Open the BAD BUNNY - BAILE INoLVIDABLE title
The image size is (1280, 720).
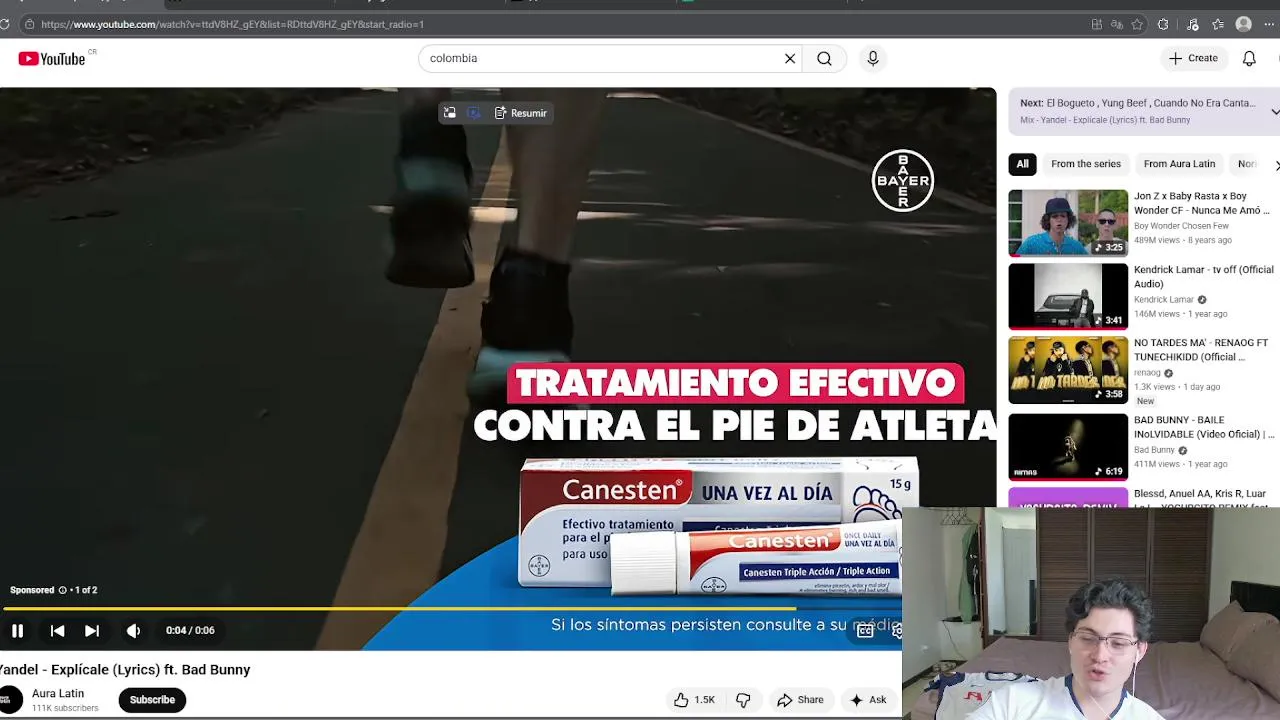[x=1204, y=427]
